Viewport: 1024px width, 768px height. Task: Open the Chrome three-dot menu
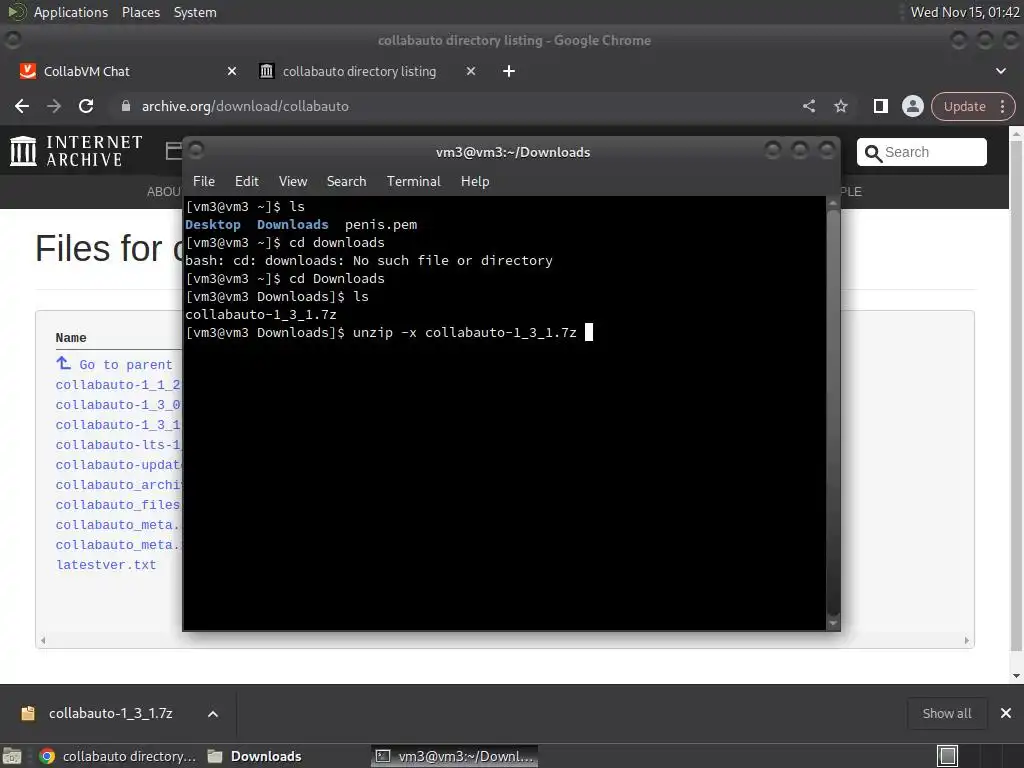(x=1002, y=106)
